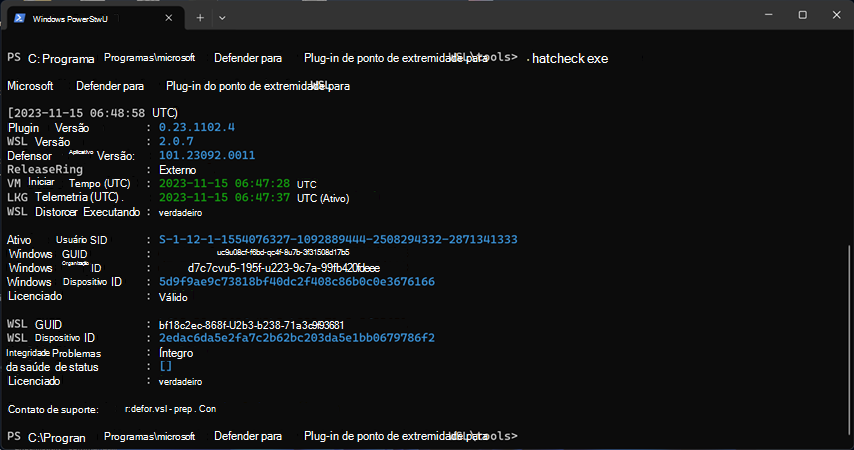This screenshot has height=450, width=854.
Task: Click the bottom PS prompt line
Action: coord(262,436)
